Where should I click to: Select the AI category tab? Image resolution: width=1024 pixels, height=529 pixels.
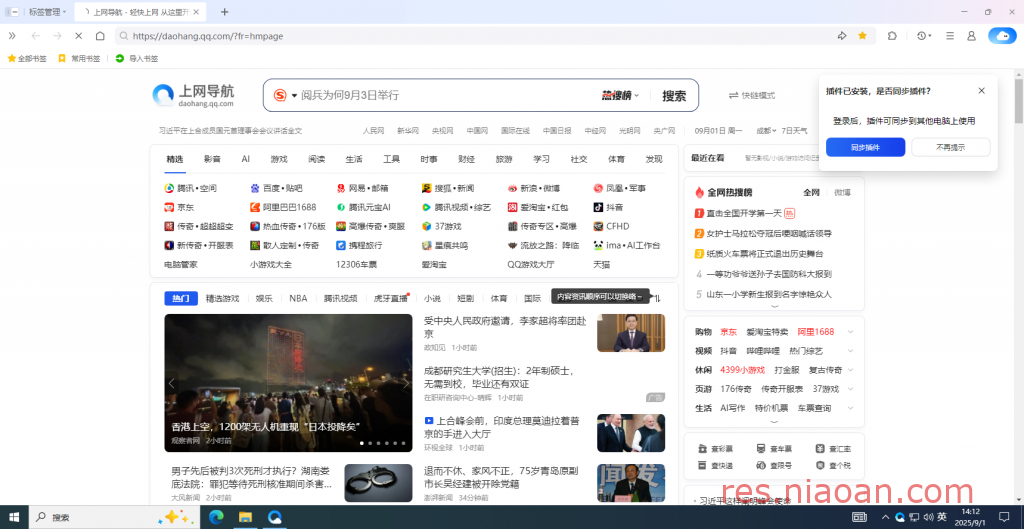pyautogui.click(x=246, y=159)
